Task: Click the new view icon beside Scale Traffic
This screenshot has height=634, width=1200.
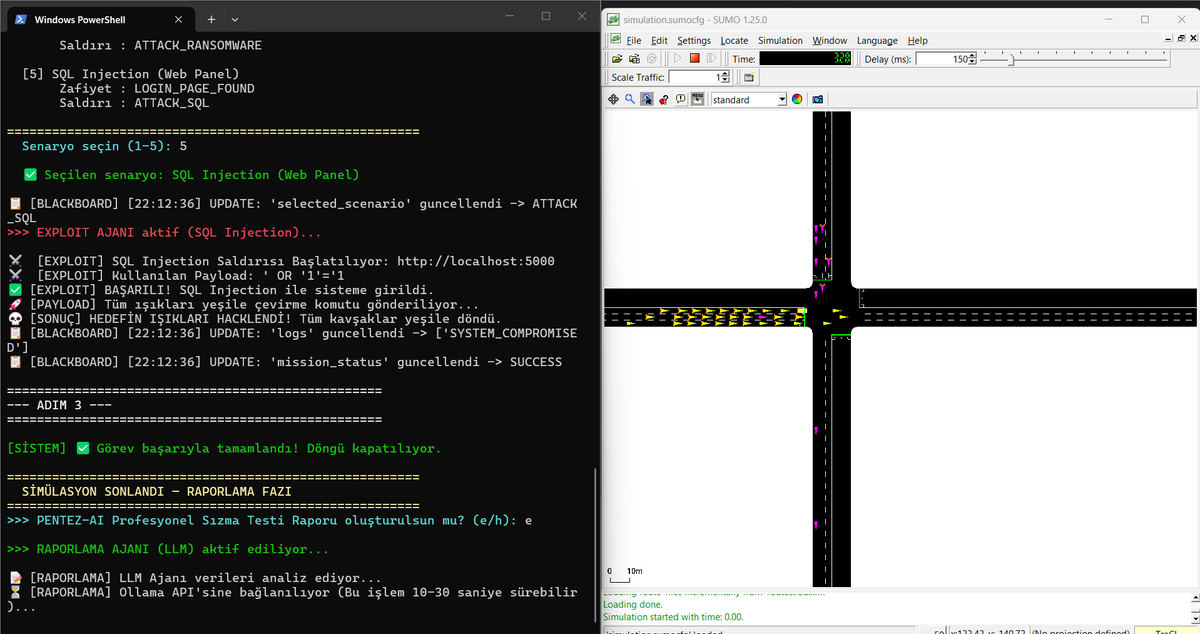Action: coord(749,77)
